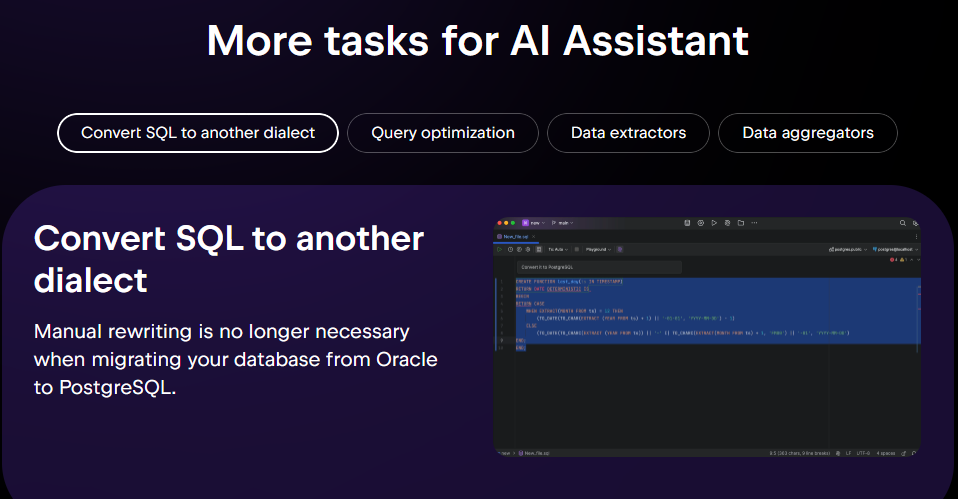
Task: Open the Playground dropdown
Action: [x=598, y=249]
